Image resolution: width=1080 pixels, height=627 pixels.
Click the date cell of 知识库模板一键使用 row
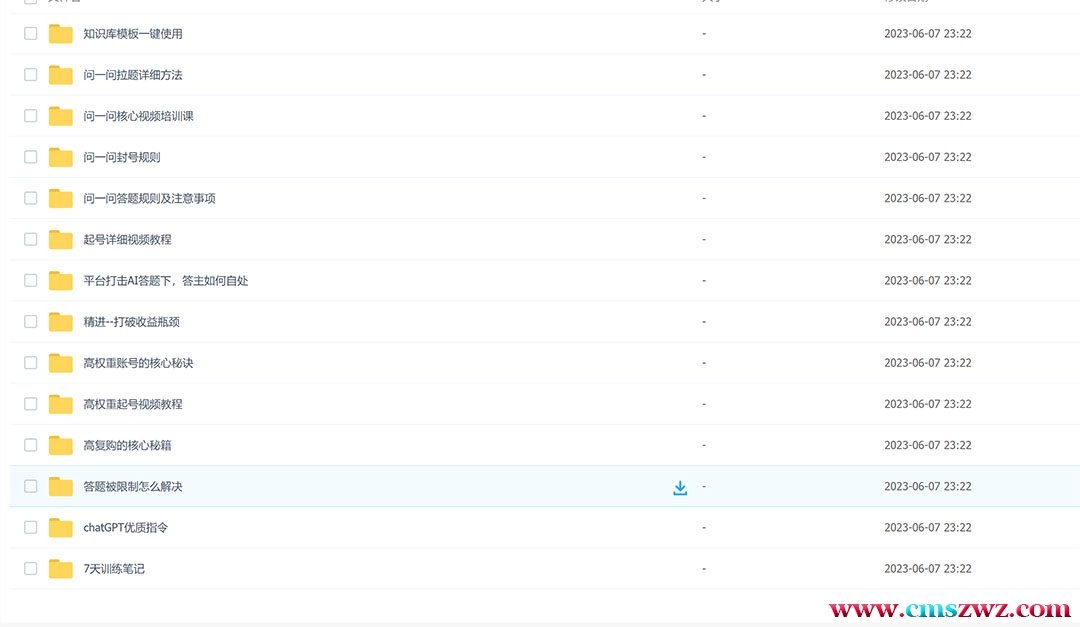pyautogui.click(x=927, y=34)
